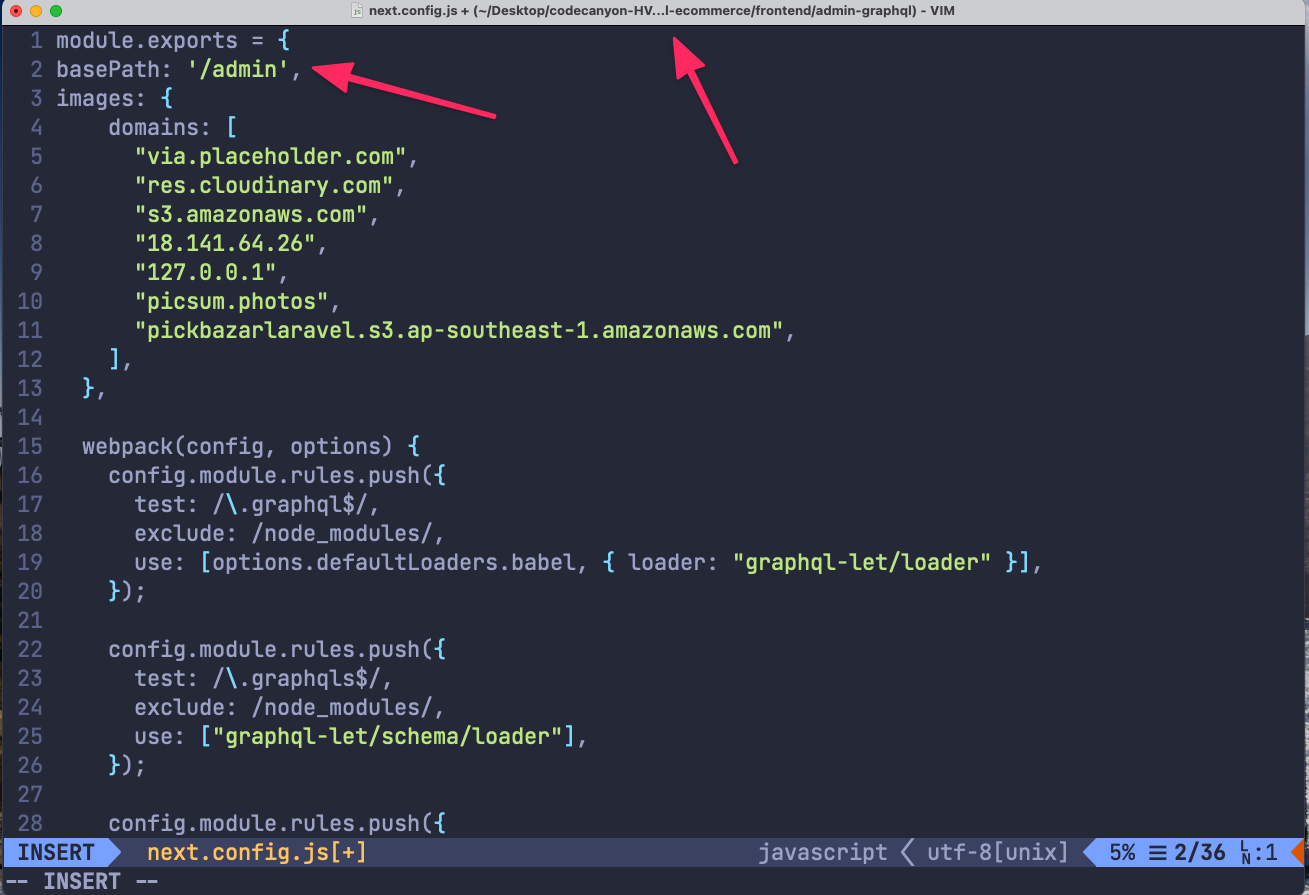Click the "127.0.0.1" string

(205, 273)
